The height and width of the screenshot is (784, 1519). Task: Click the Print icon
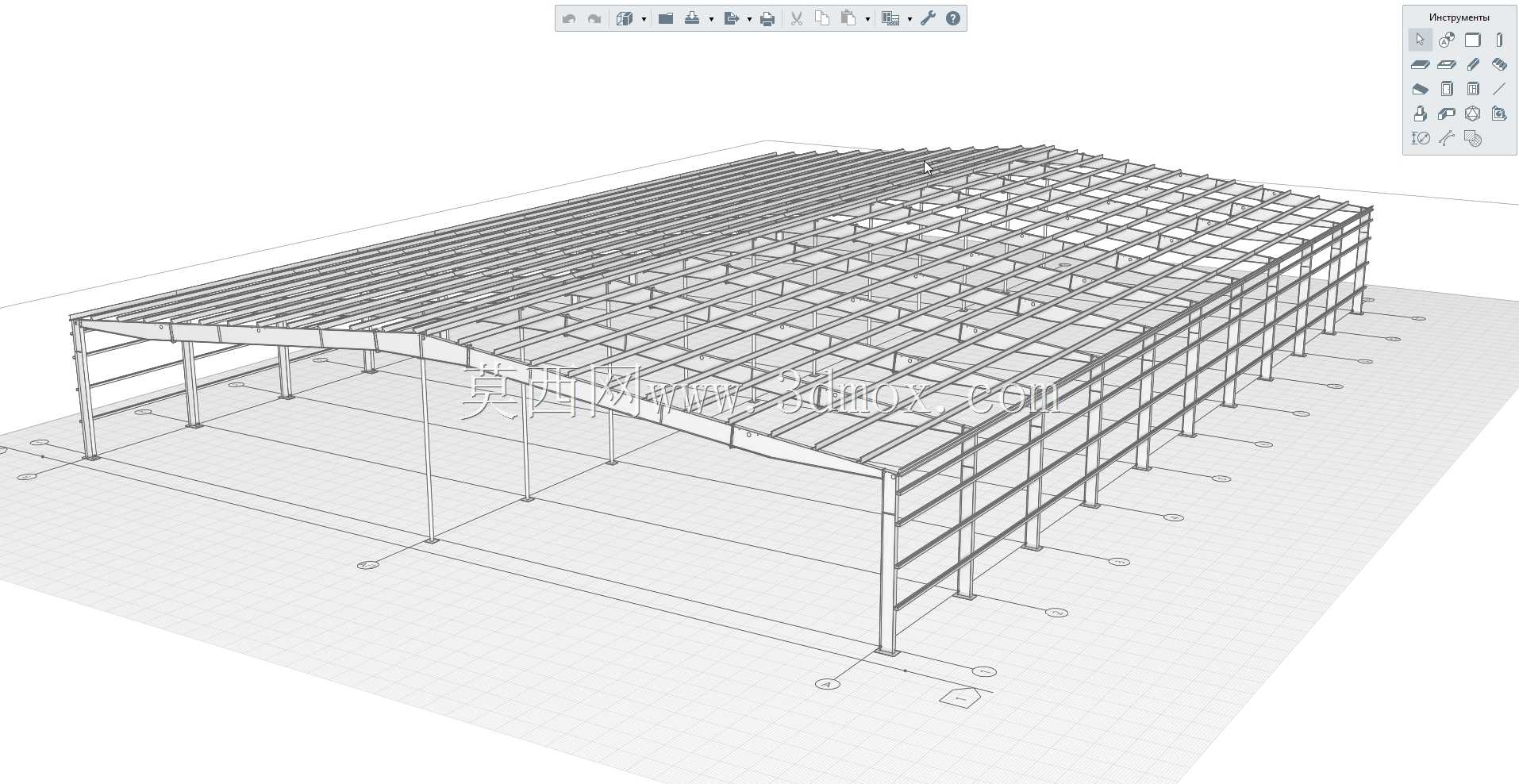tap(767, 18)
